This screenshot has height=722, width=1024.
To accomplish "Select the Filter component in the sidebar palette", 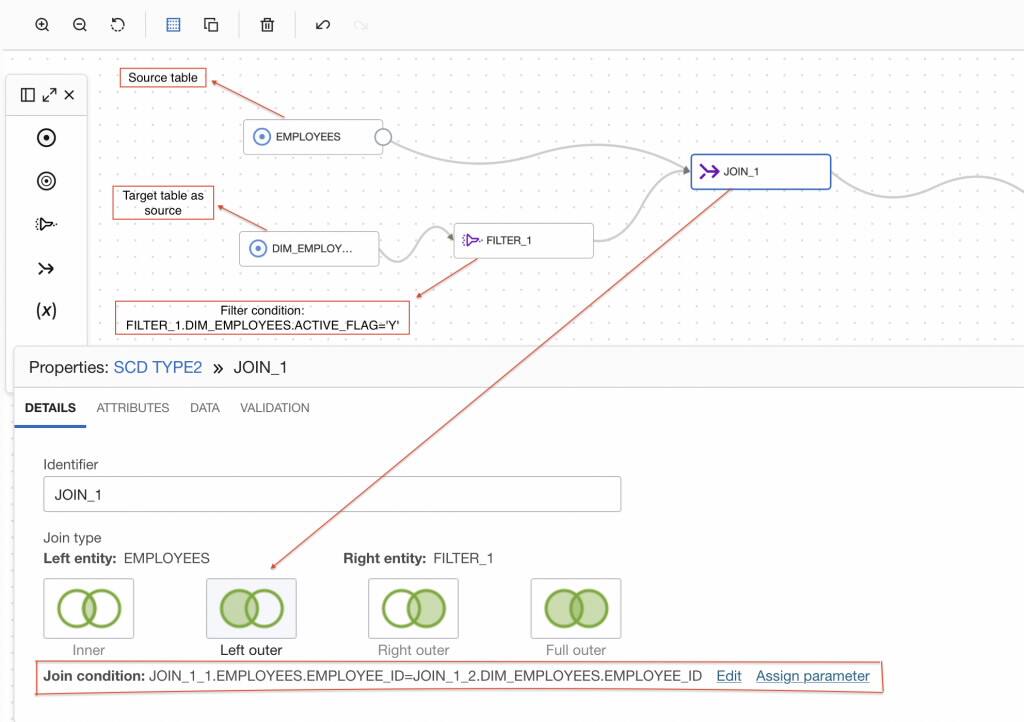I will pos(46,224).
